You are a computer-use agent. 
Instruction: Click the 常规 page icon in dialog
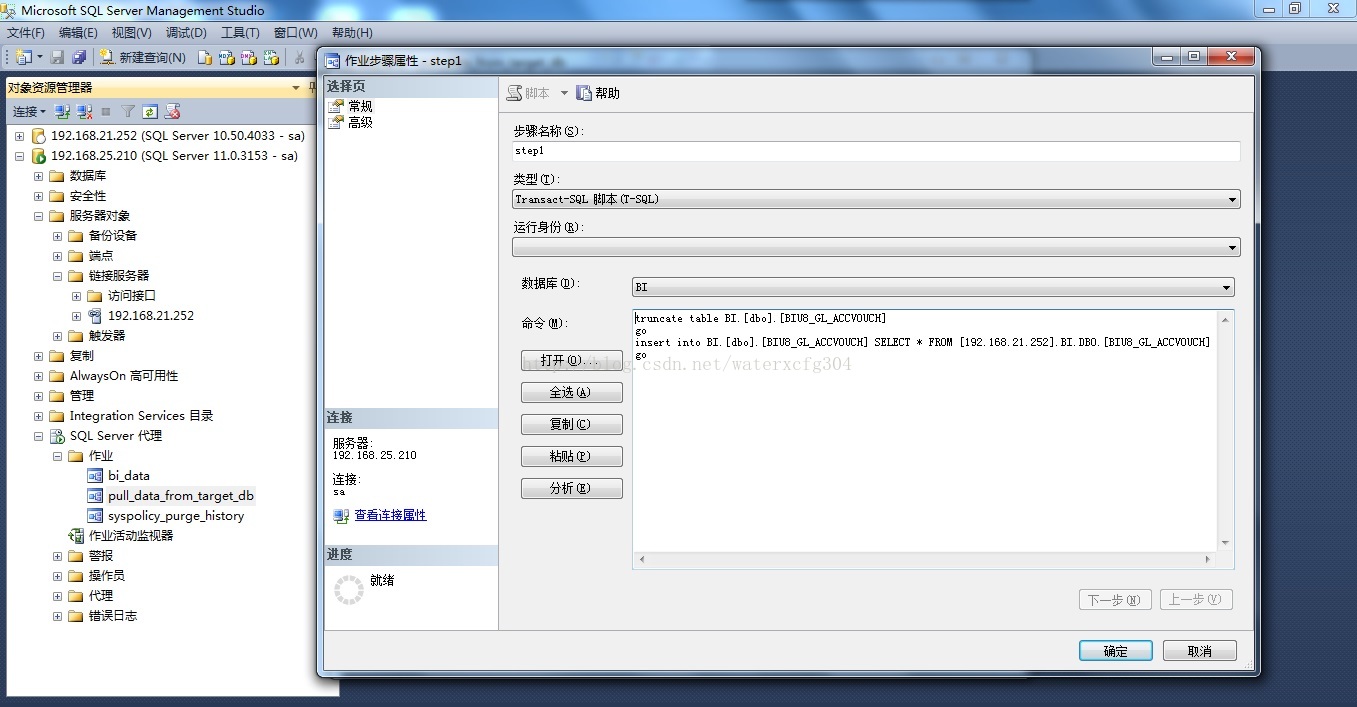coord(336,106)
